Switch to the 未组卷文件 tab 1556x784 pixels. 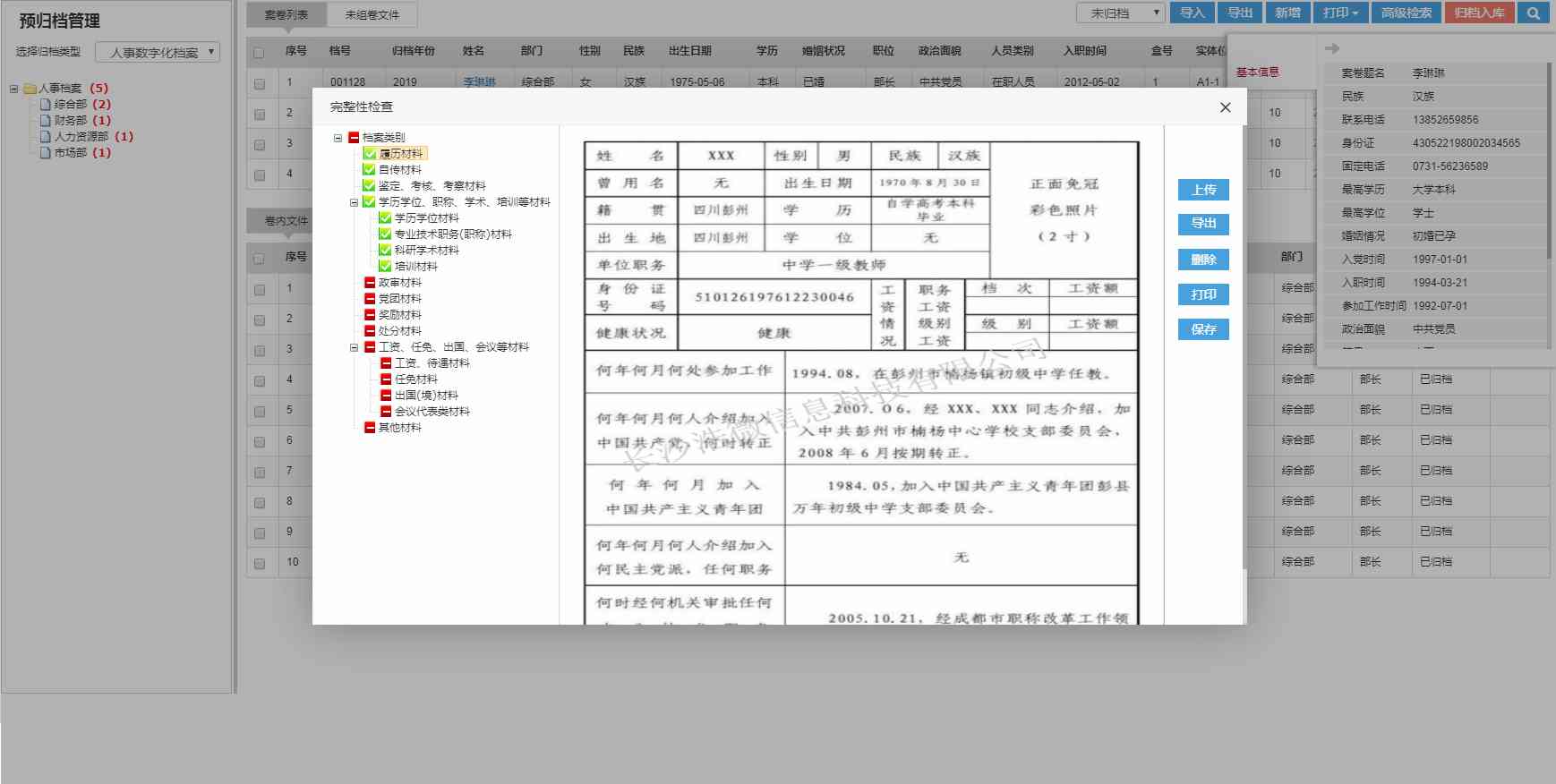click(372, 14)
